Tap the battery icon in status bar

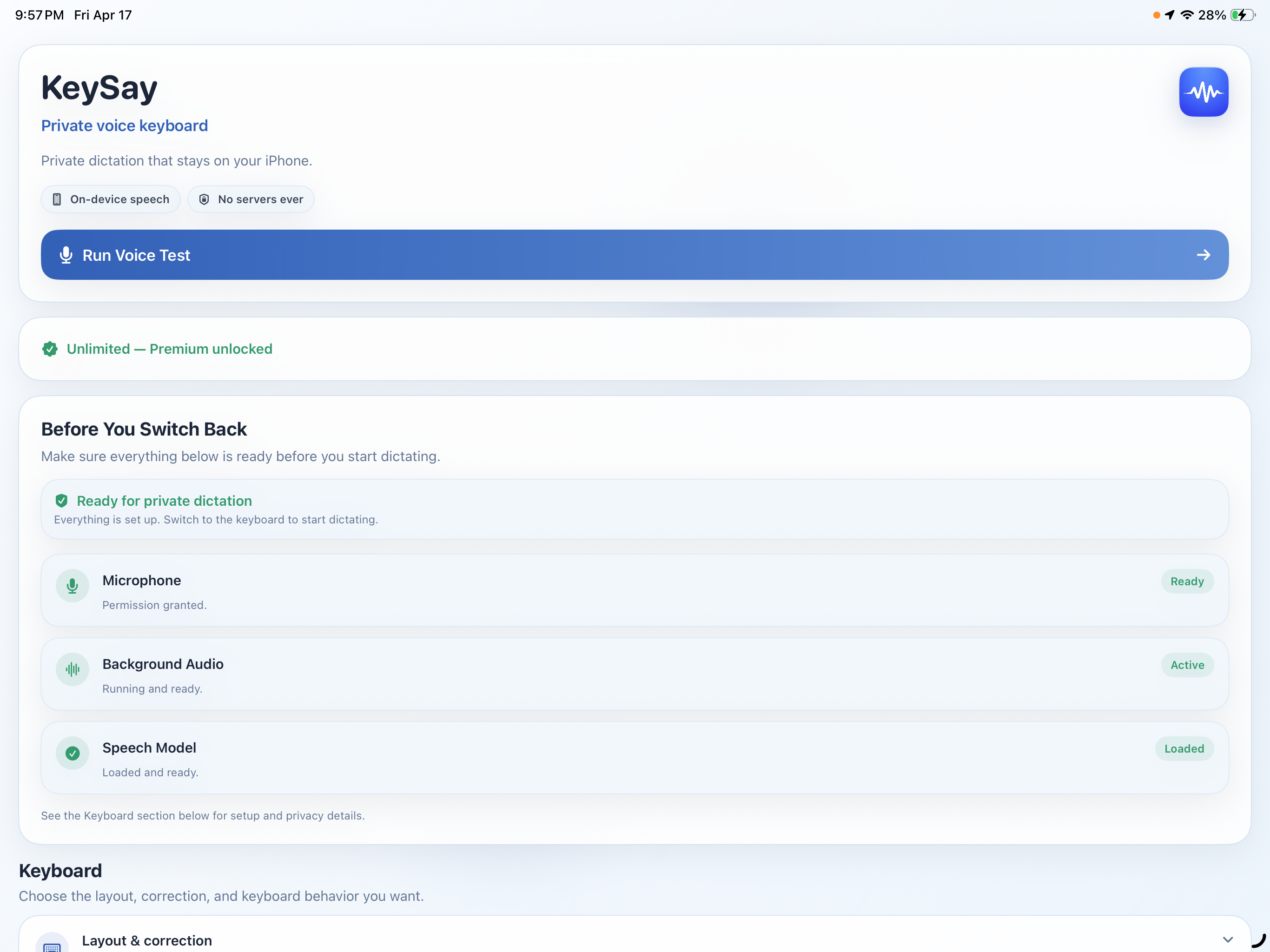pyautogui.click(x=1243, y=15)
